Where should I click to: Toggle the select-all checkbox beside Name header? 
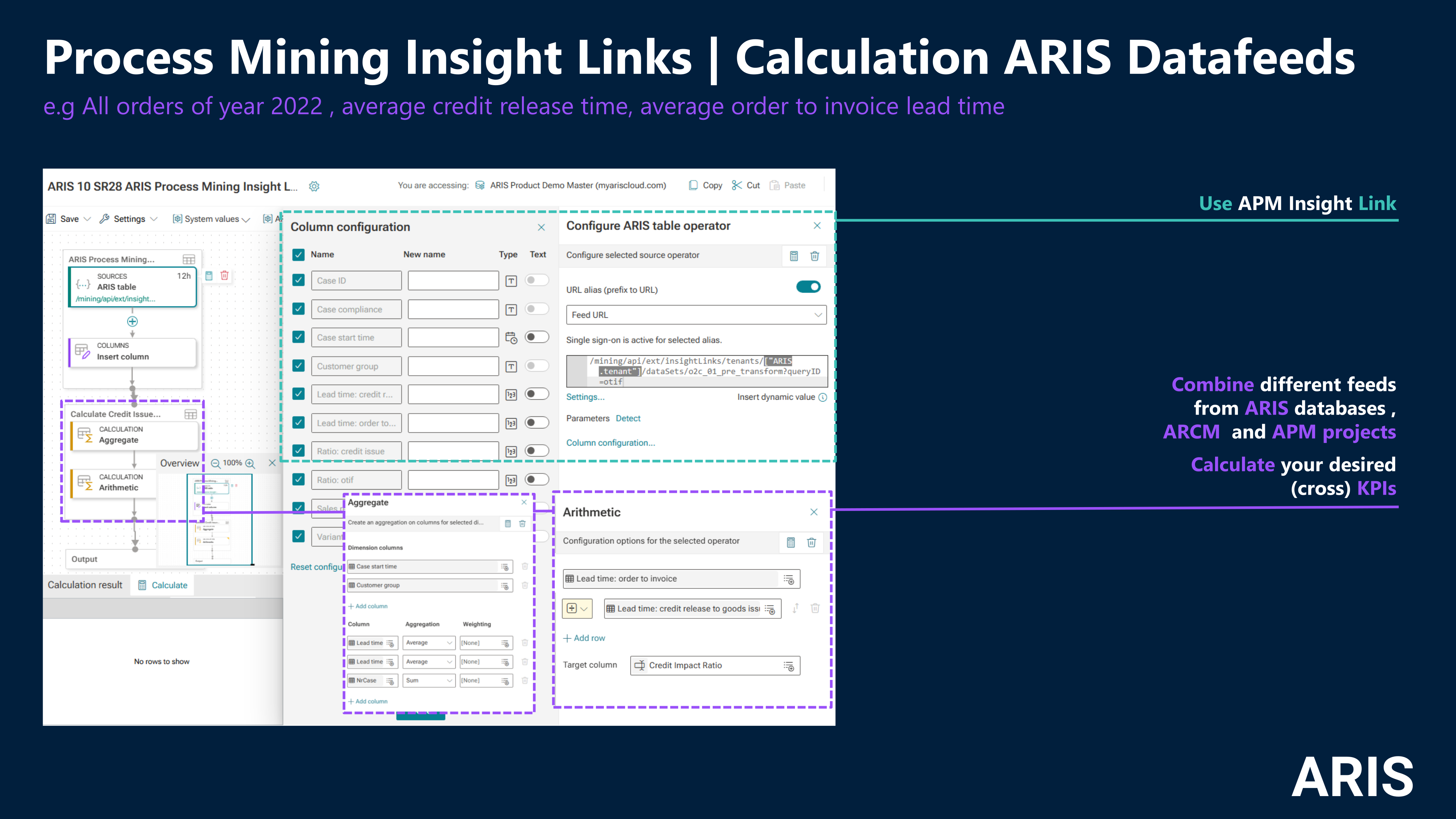pos(298,255)
